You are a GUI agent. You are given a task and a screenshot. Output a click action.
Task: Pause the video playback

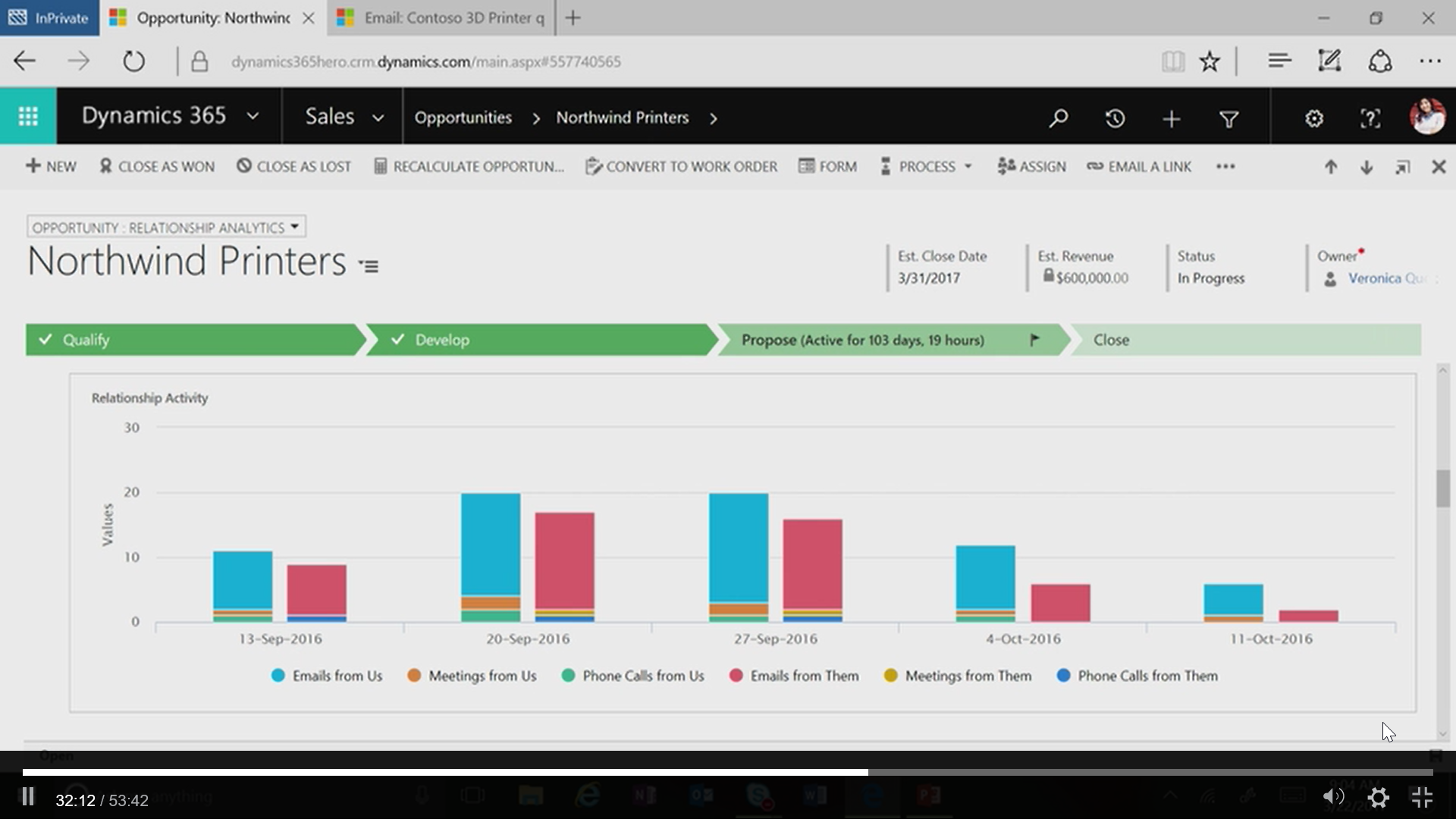[x=27, y=797]
